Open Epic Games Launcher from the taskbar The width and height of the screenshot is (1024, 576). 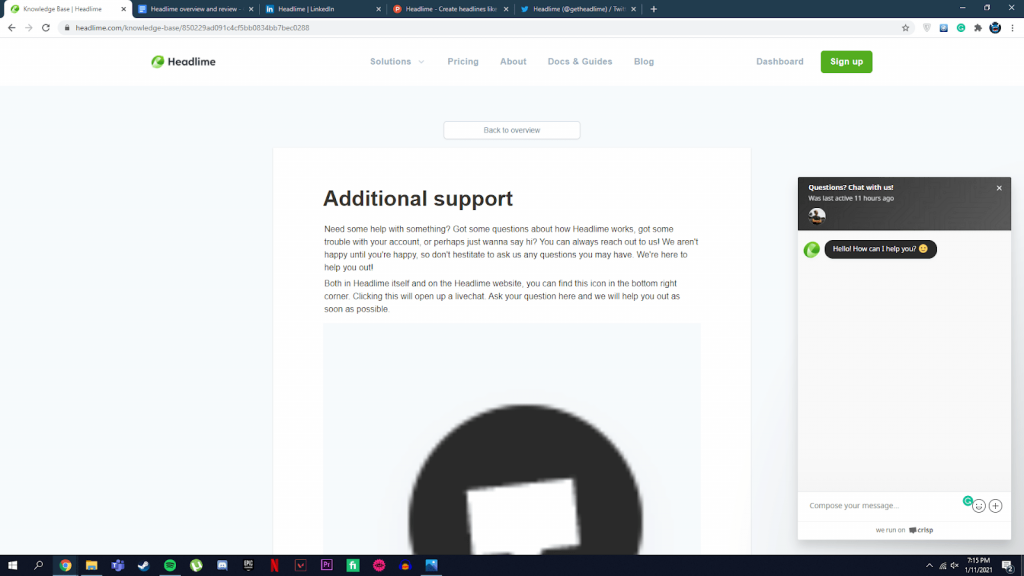point(248,566)
